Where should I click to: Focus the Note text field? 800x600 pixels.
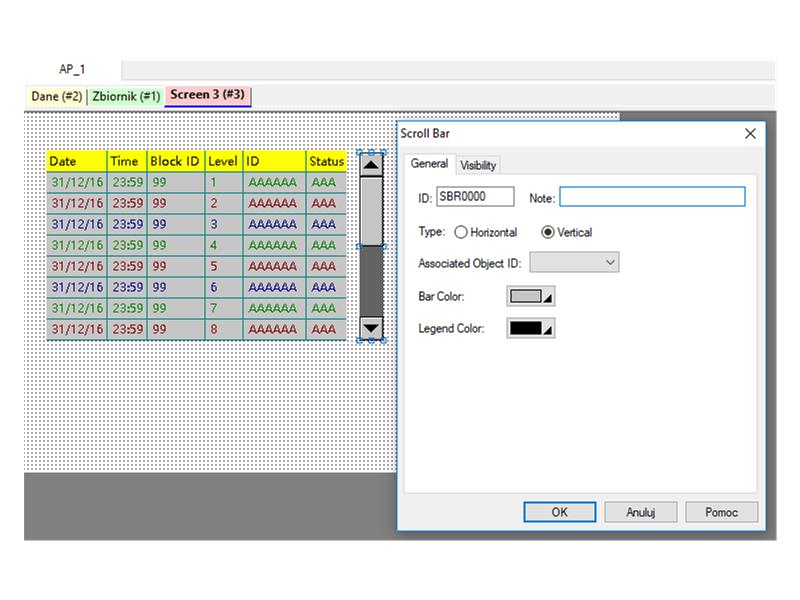tap(652, 196)
